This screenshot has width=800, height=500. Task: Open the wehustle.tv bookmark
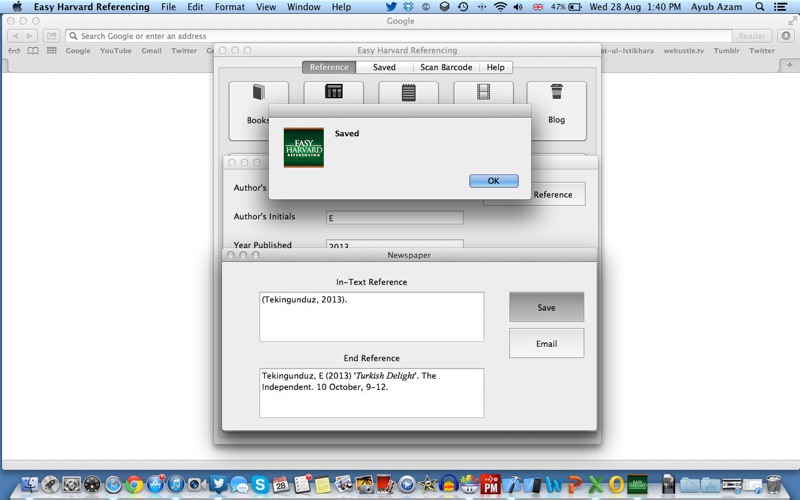tap(683, 51)
